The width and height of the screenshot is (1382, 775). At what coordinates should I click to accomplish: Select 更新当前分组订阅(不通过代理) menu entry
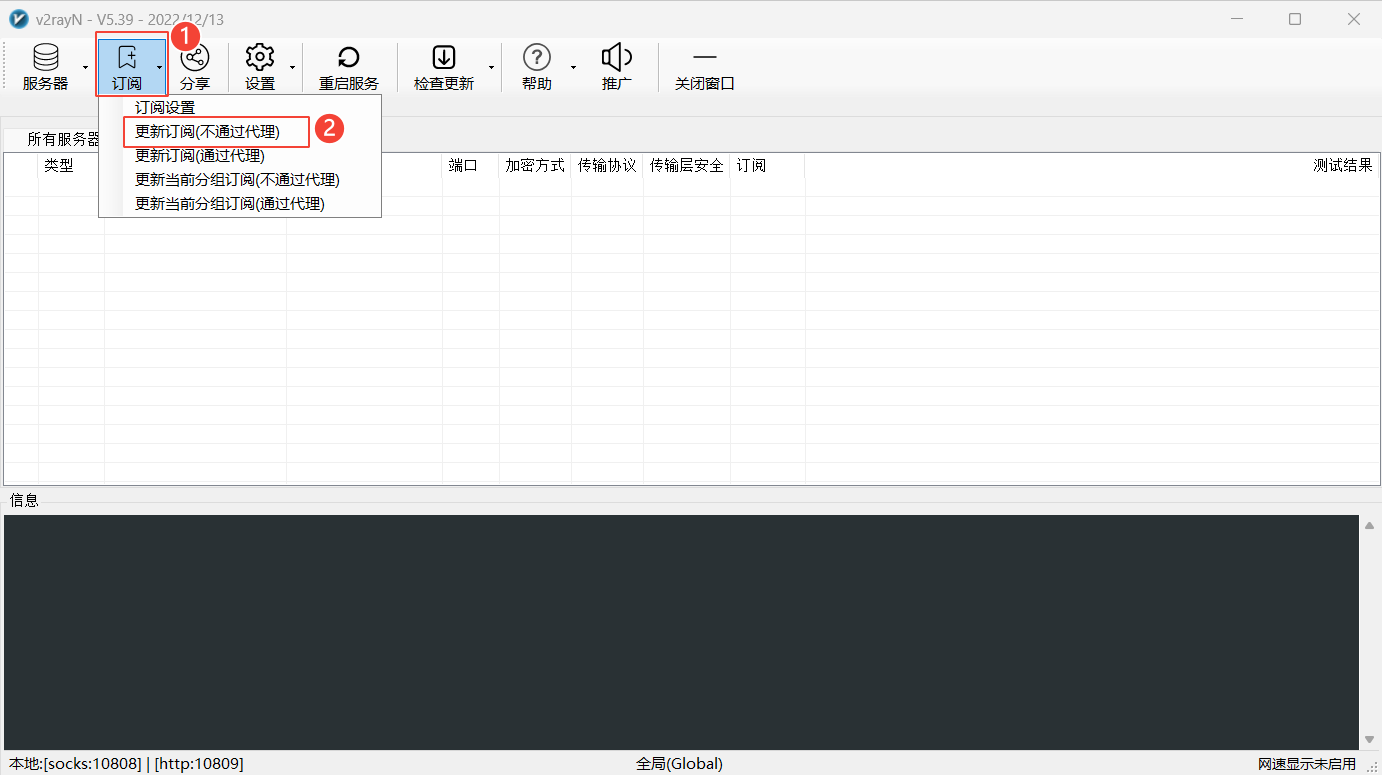pos(237,179)
